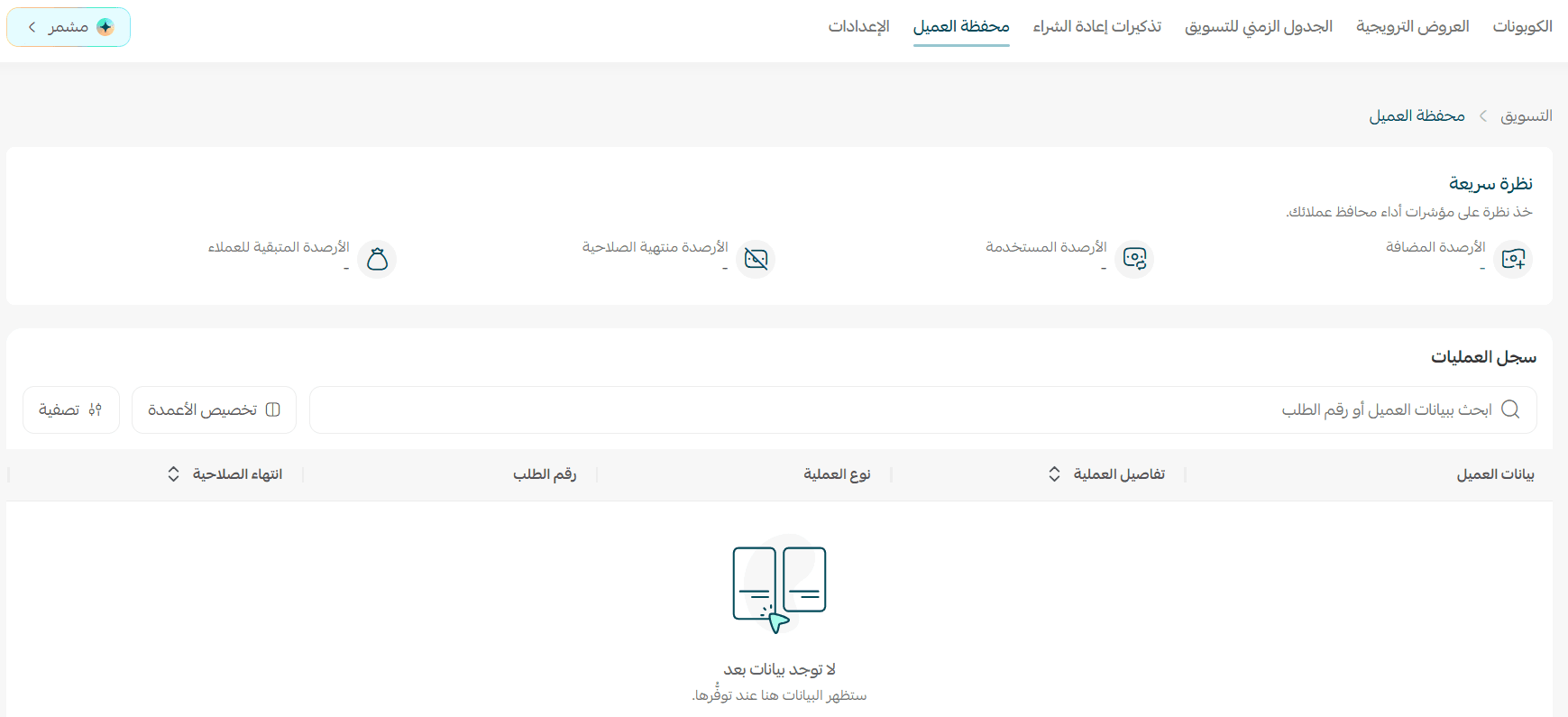This screenshot has height=717, width=1568.
Task: Open the الكوبونات tab
Action: (1522, 26)
